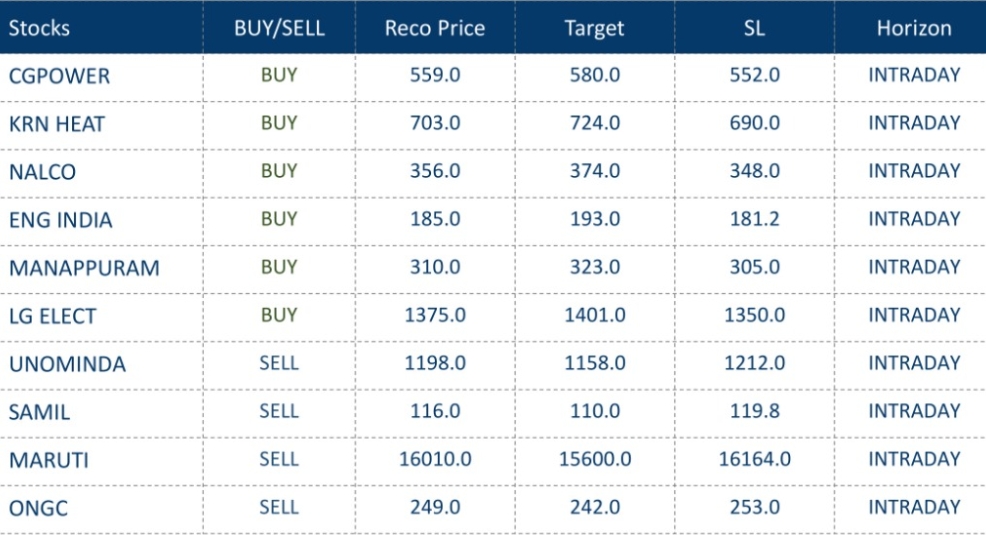The image size is (986, 535).
Task: Click the KRN HEAT stock row
Action: (57, 124)
